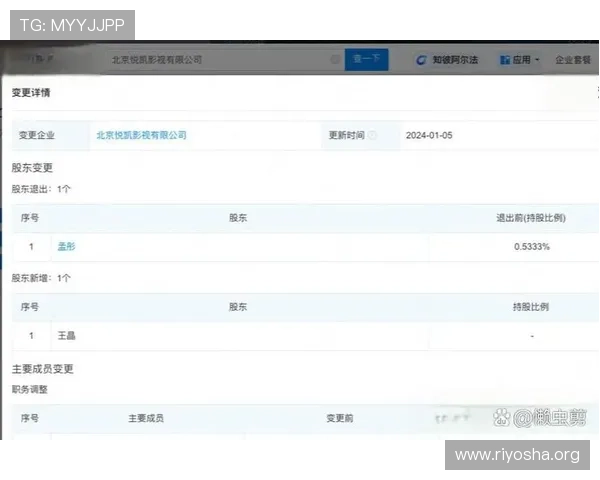Click the 职务调整 label
This screenshot has width=600, height=480.
[29, 390]
